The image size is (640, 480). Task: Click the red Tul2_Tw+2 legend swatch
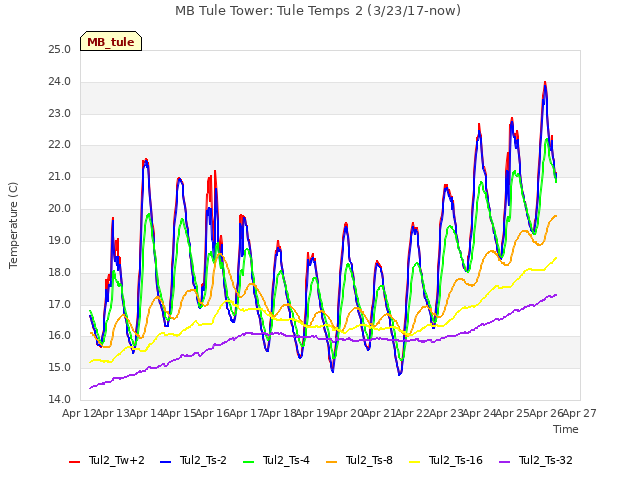(74, 462)
